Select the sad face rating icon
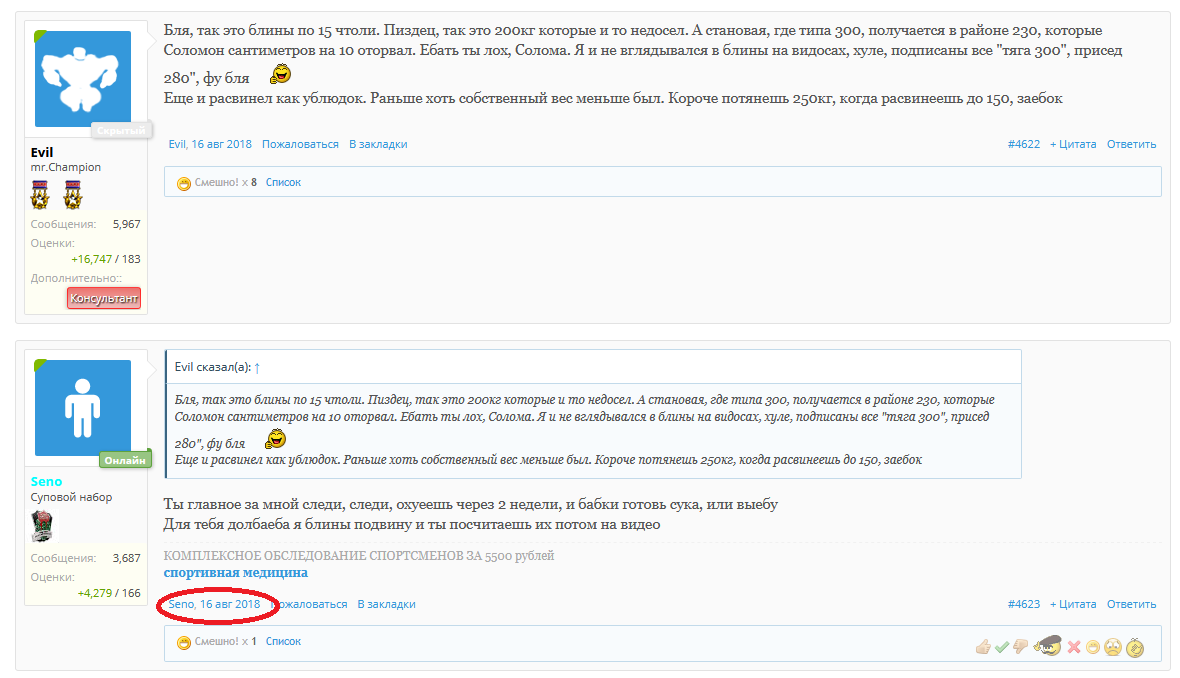 [x=1112, y=647]
